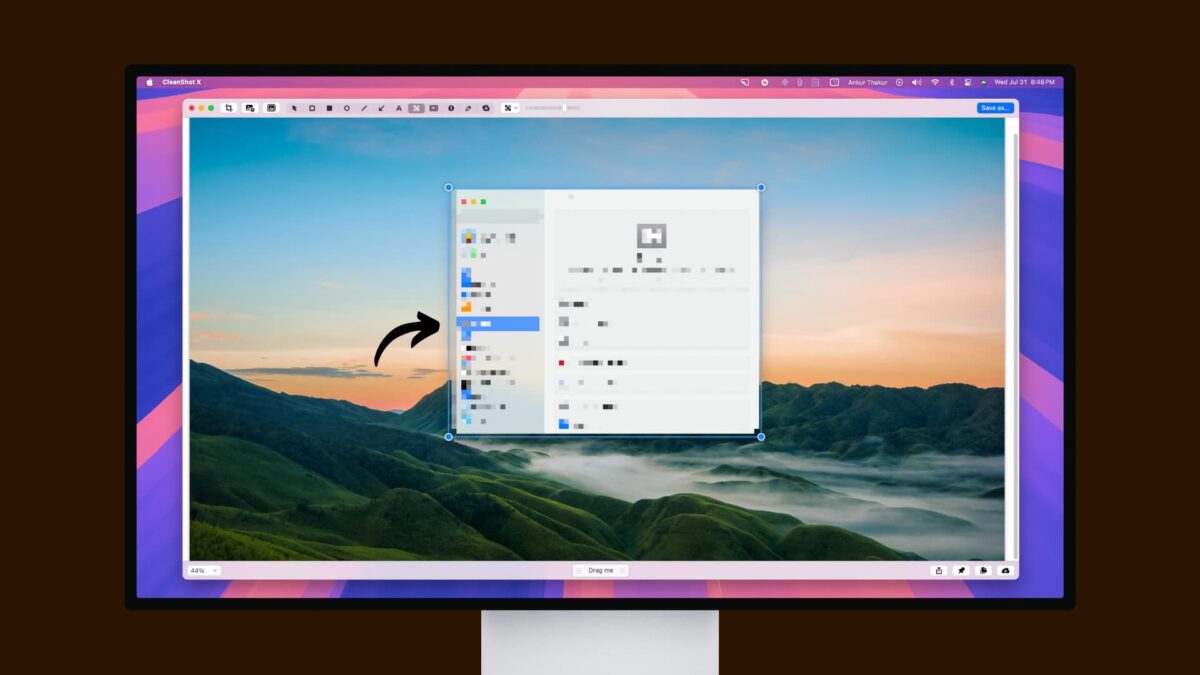
Task: Open the canvas size tool next to Crop
Action: pos(250,108)
